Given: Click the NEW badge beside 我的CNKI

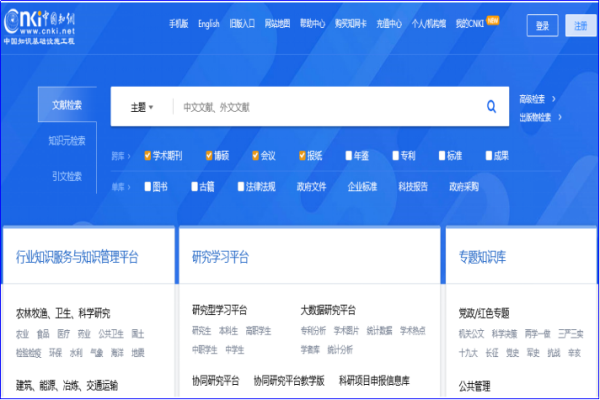Looking at the screenshot, I should [x=491, y=20].
